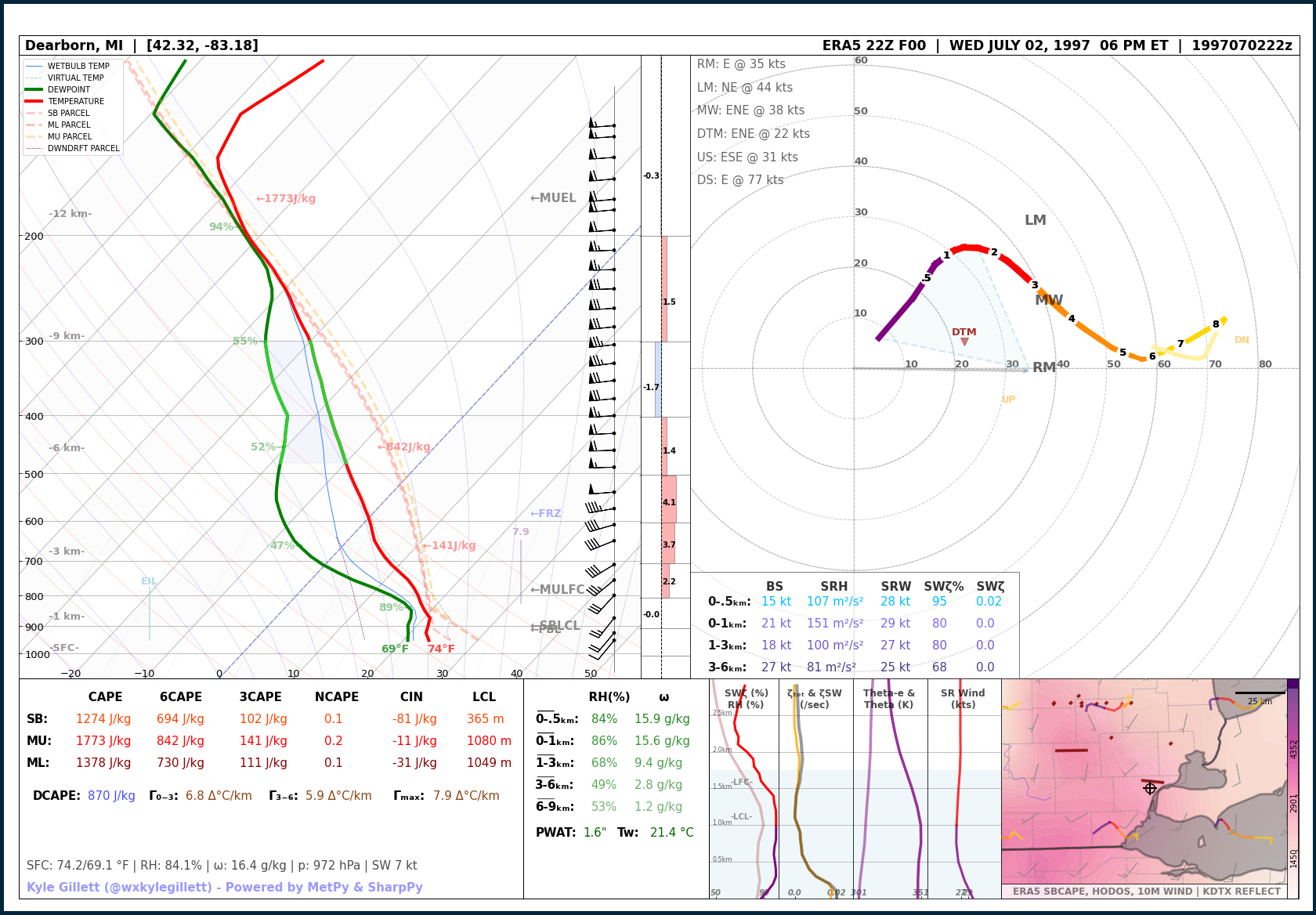Click the EIL marker on the skew-T
The height and width of the screenshot is (915, 1316).
149,581
